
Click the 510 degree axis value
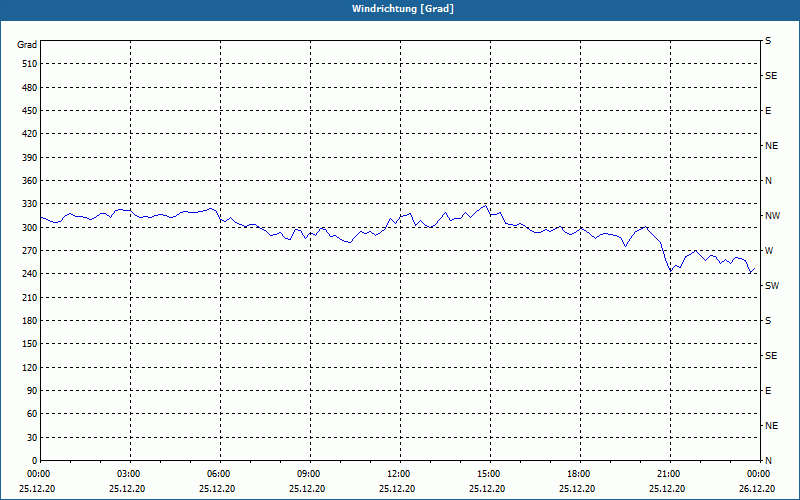click(30, 64)
